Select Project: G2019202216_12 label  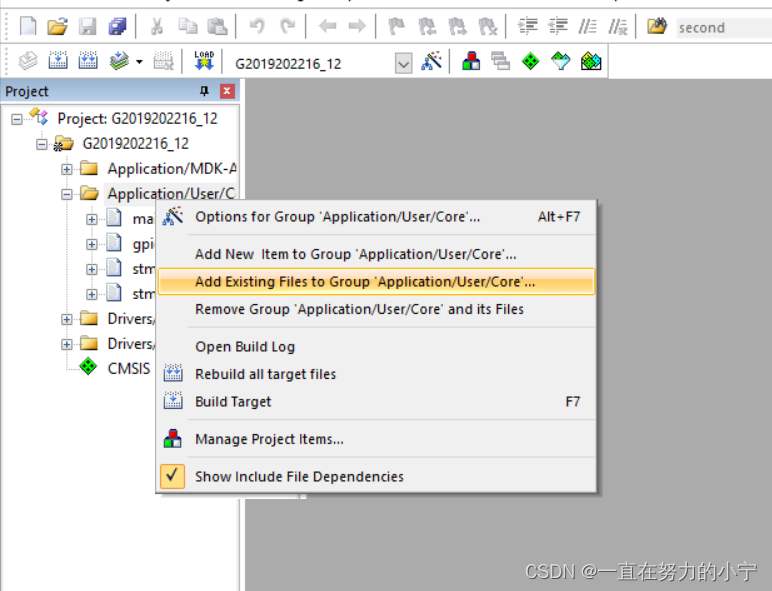[x=137, y=119]
